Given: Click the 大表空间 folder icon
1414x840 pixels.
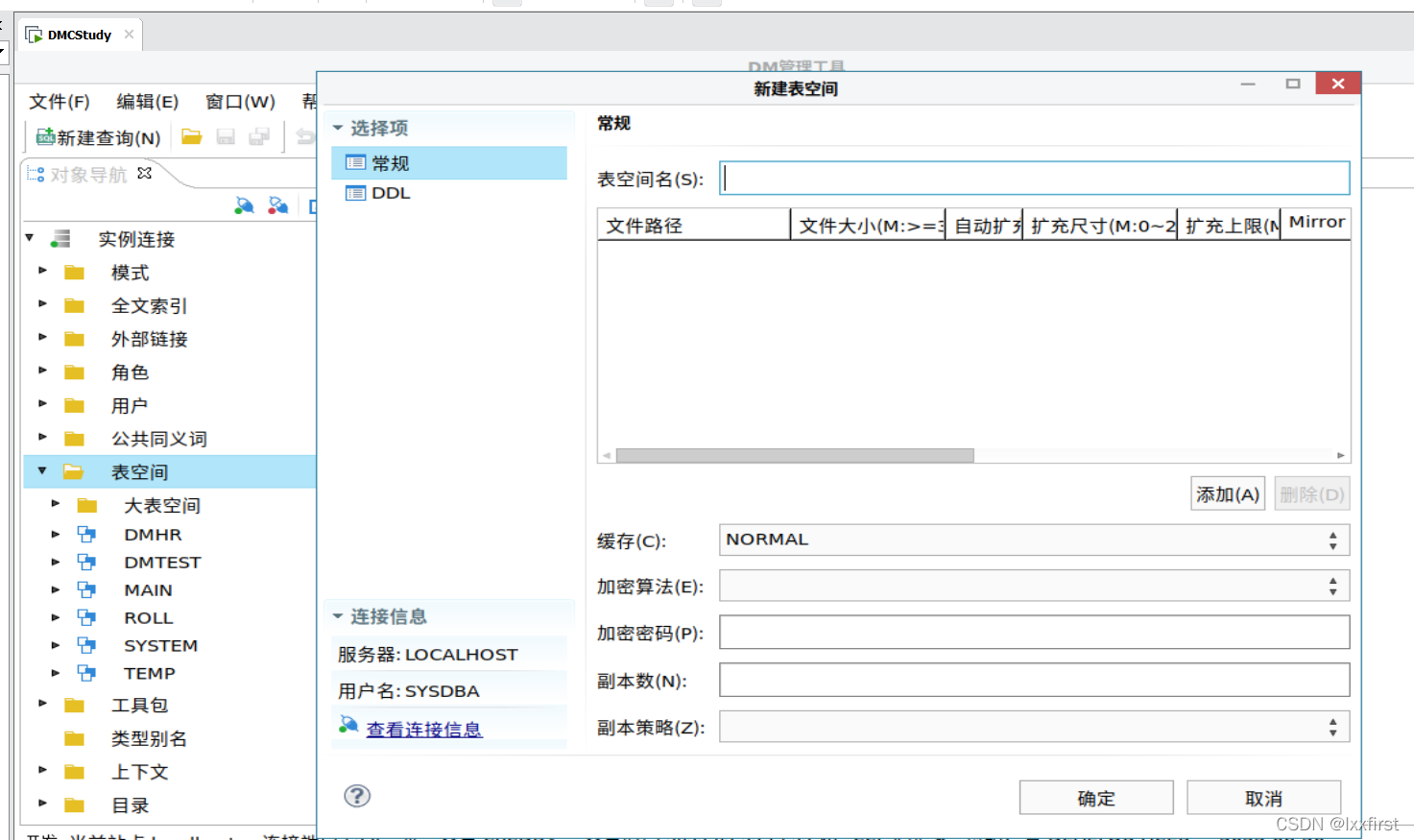Looking at the screenshot, I should [87, 506].
